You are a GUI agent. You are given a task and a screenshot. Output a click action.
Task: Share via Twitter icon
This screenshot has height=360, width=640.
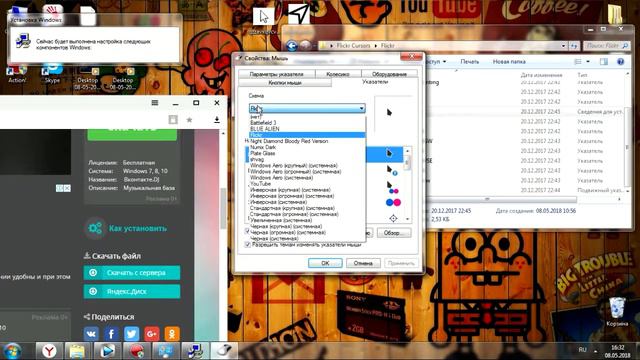click(x=131, y=334)
